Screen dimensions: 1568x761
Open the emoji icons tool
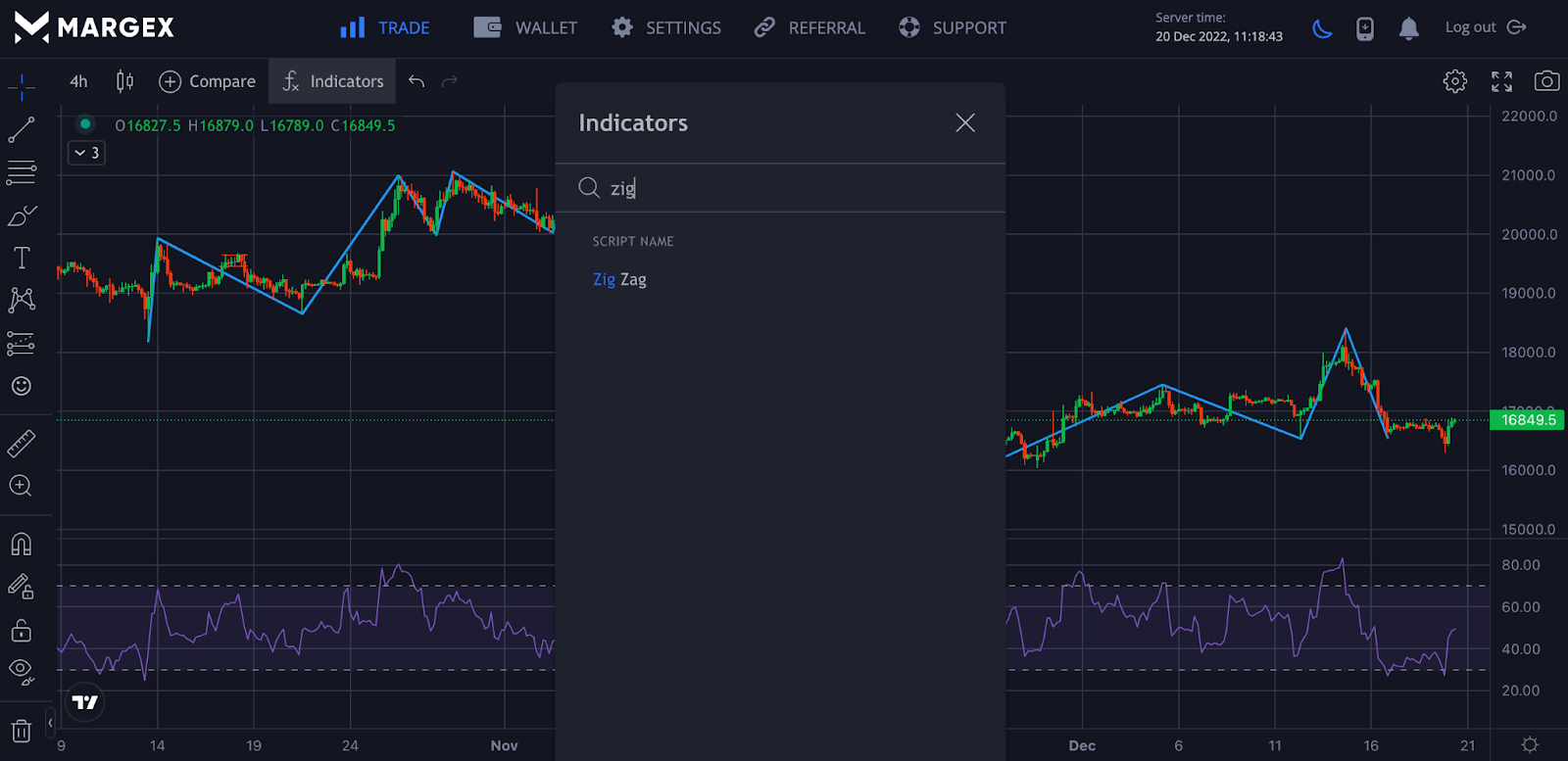click(x=22, y=386)
